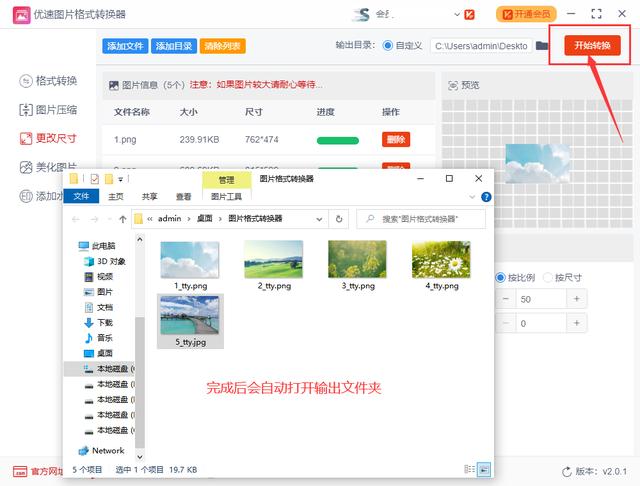Expand the 此电脑 tree node
640x486 pixels.
coord(71,246)
